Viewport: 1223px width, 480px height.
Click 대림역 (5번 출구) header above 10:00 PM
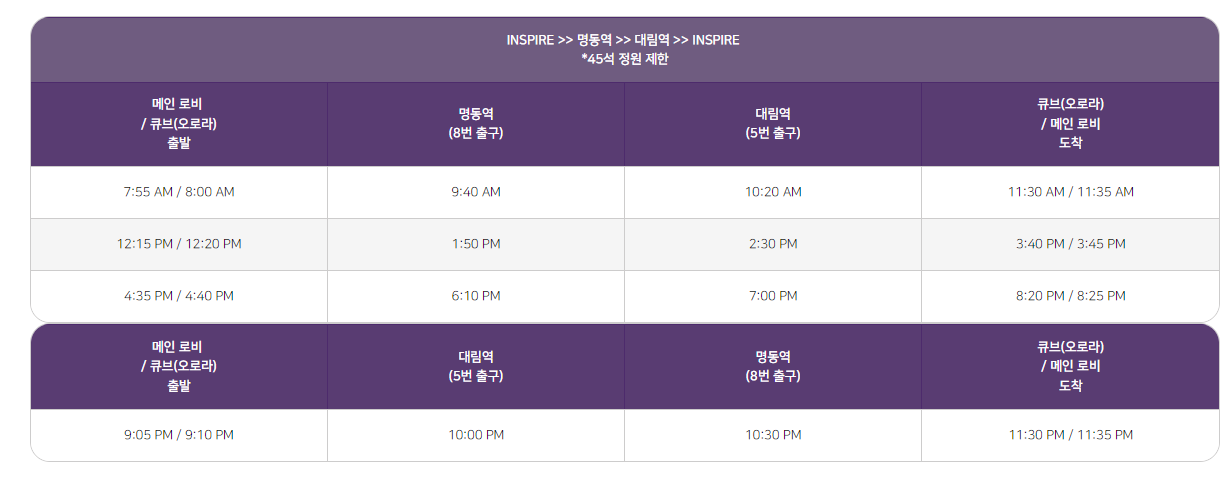[x=476, y=366]
